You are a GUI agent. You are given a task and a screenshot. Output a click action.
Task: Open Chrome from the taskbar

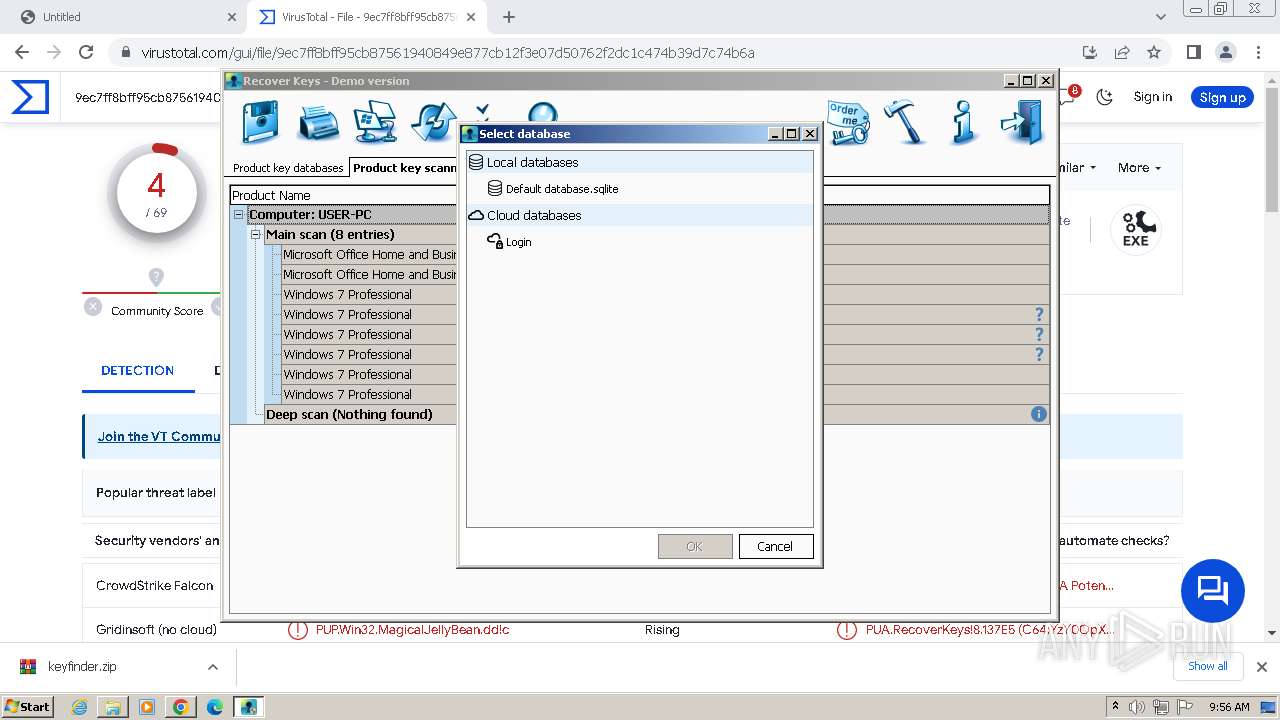coord(180,707)
